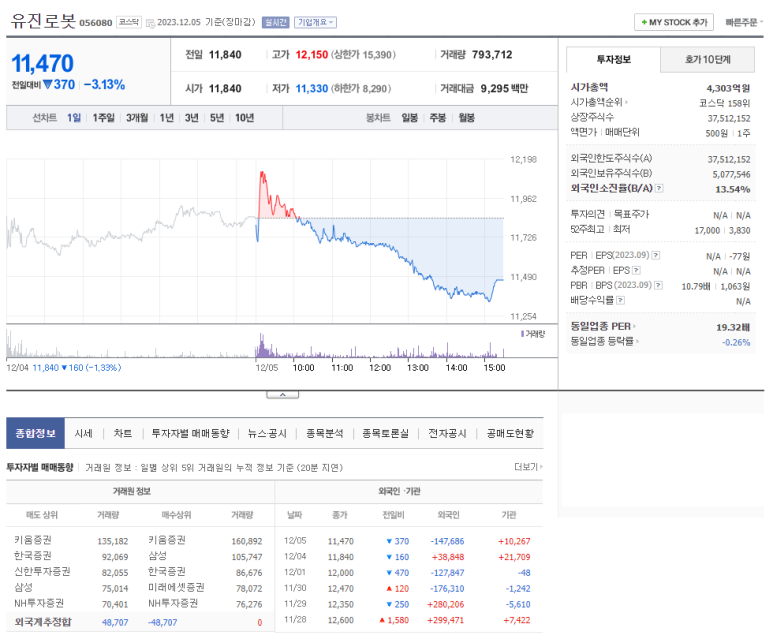This screenshot has width=773, height=639.
Task: Select the 3개월 line chart period
Action: click(x=137, y=118)
